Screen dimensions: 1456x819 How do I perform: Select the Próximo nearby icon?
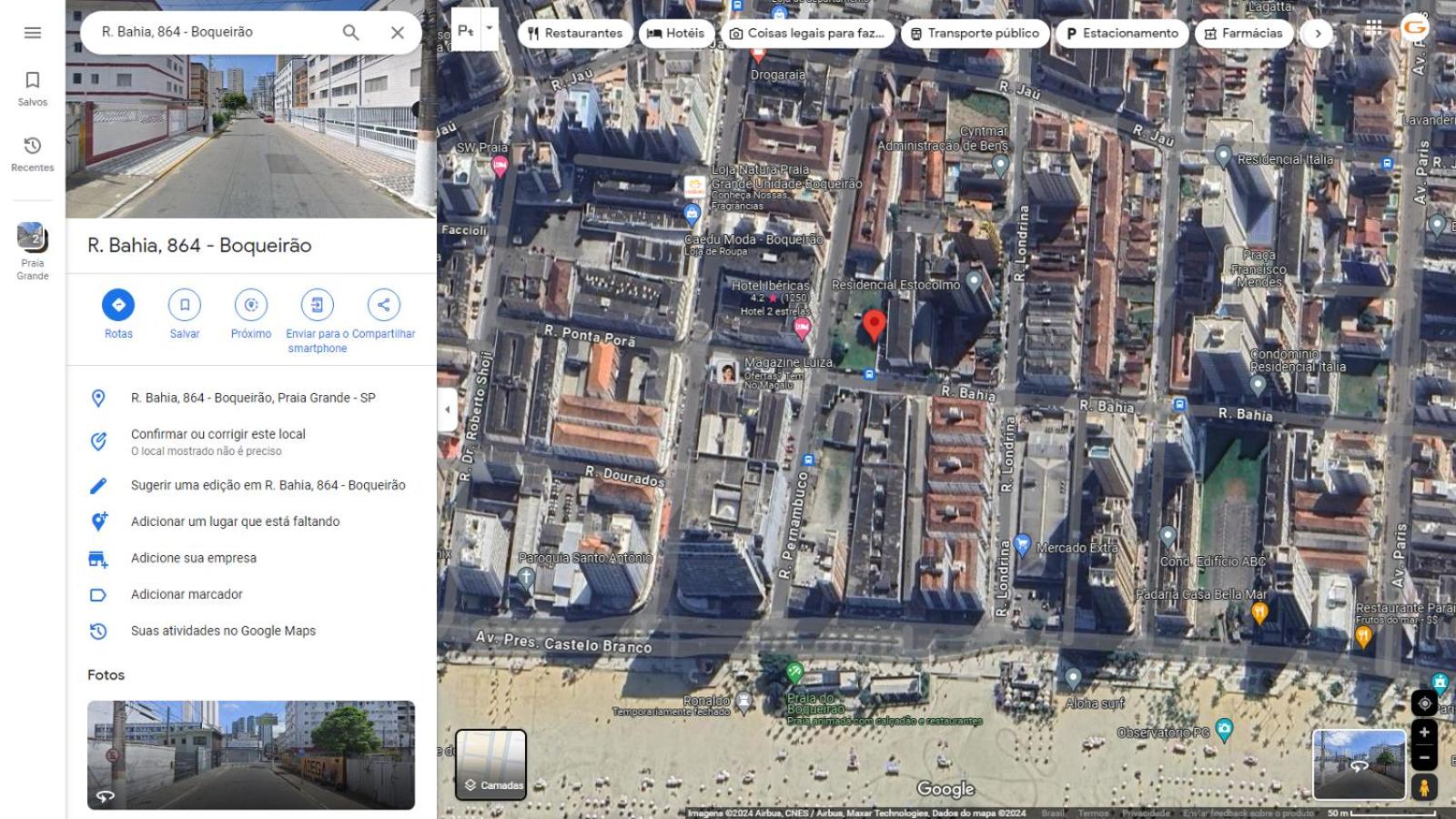tap(251, 305)
